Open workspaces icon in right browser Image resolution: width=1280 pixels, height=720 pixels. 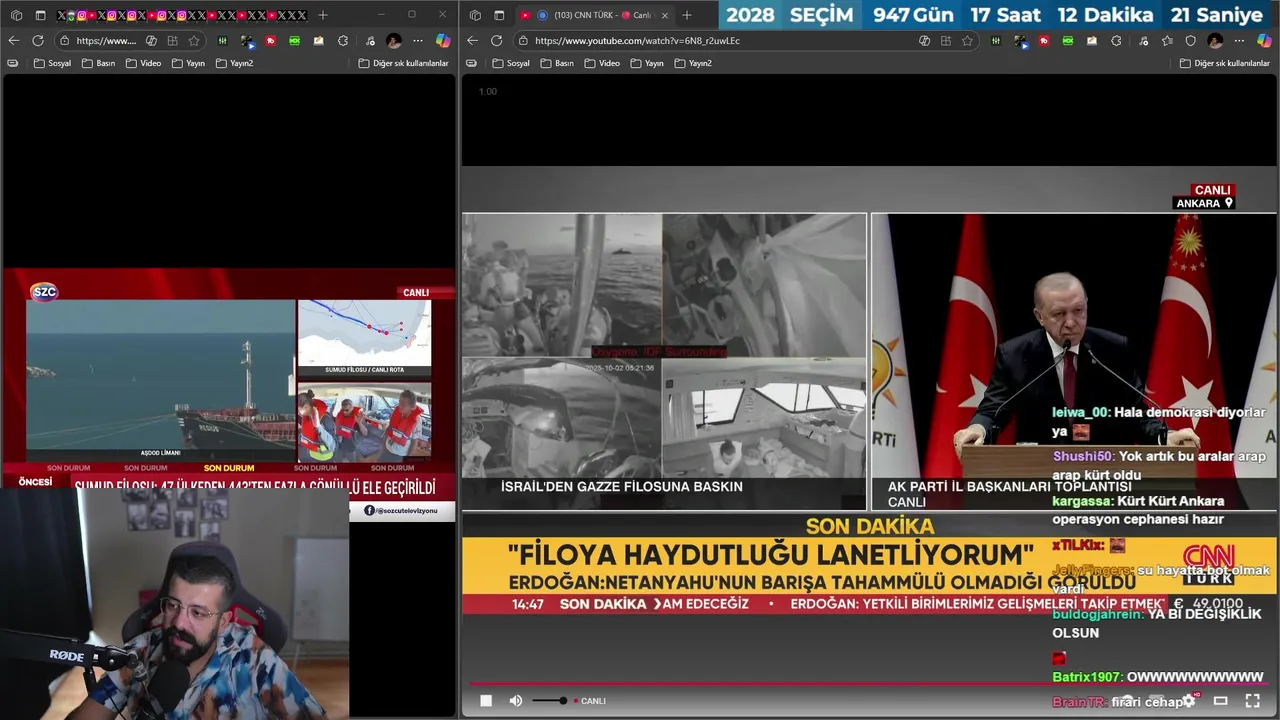click(475, 15)
